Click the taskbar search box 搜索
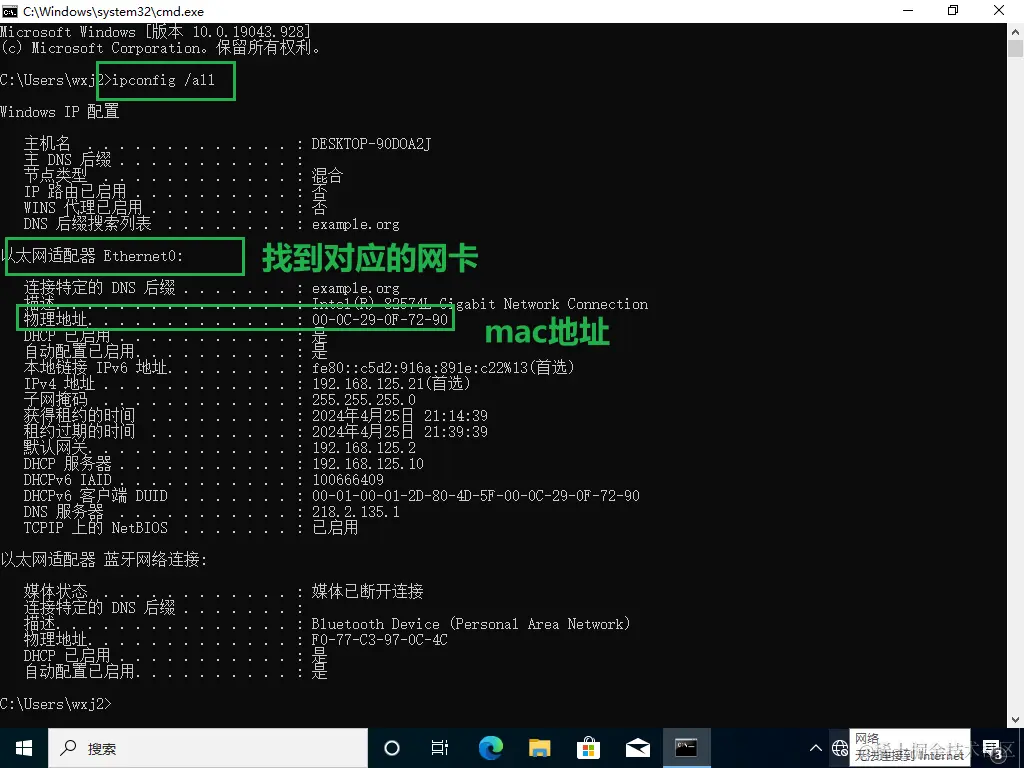This screenshot has height=768, width=1024. pyautogui.click(x=208, y=748)
